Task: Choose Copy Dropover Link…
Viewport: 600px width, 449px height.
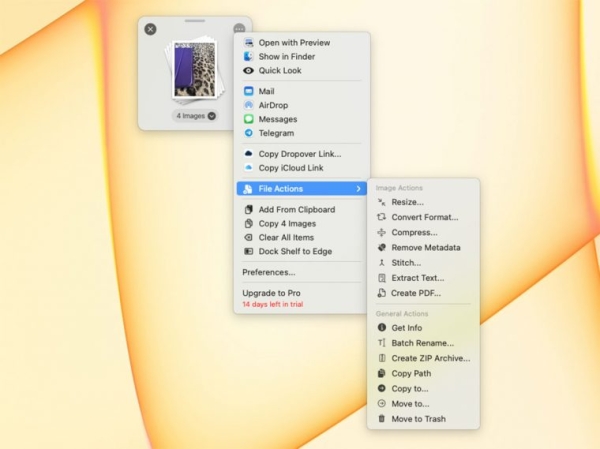Action: 302,154
